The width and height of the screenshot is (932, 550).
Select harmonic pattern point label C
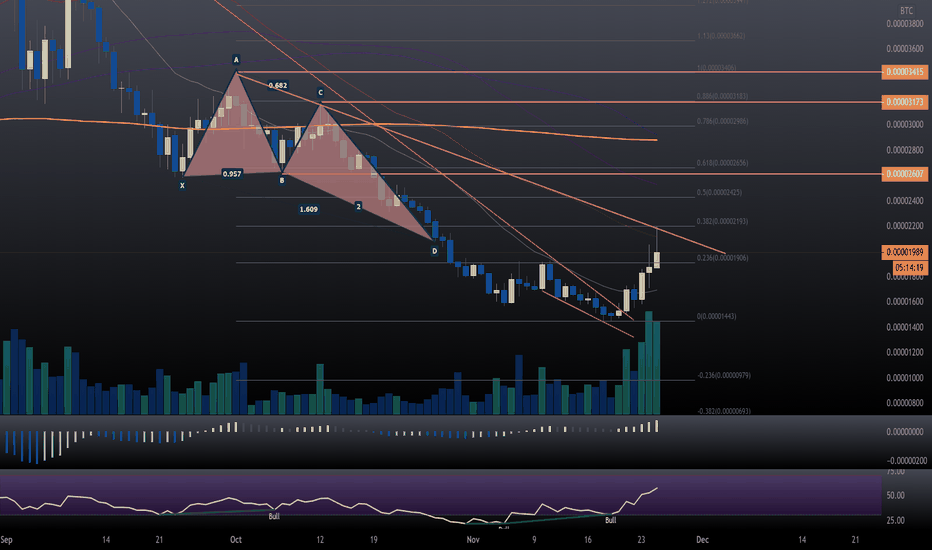point(320,92)
